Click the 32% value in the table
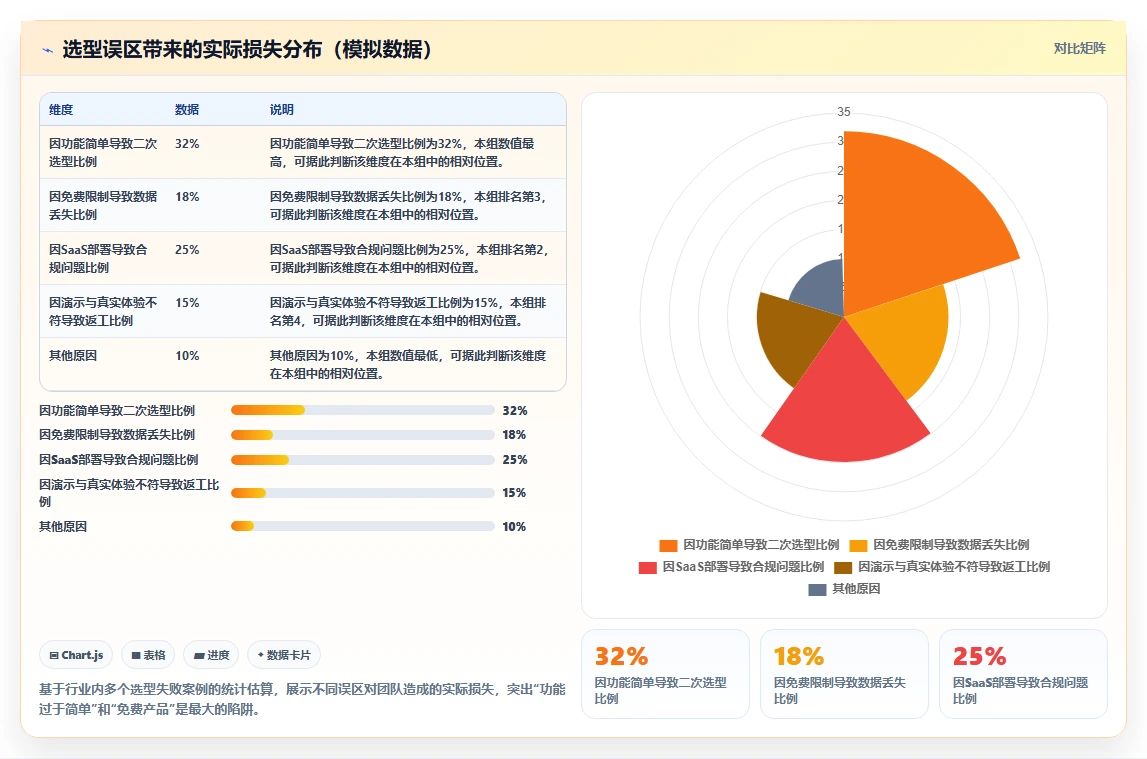This screenshot has width=1147, height=759. (x=187, y=144)
